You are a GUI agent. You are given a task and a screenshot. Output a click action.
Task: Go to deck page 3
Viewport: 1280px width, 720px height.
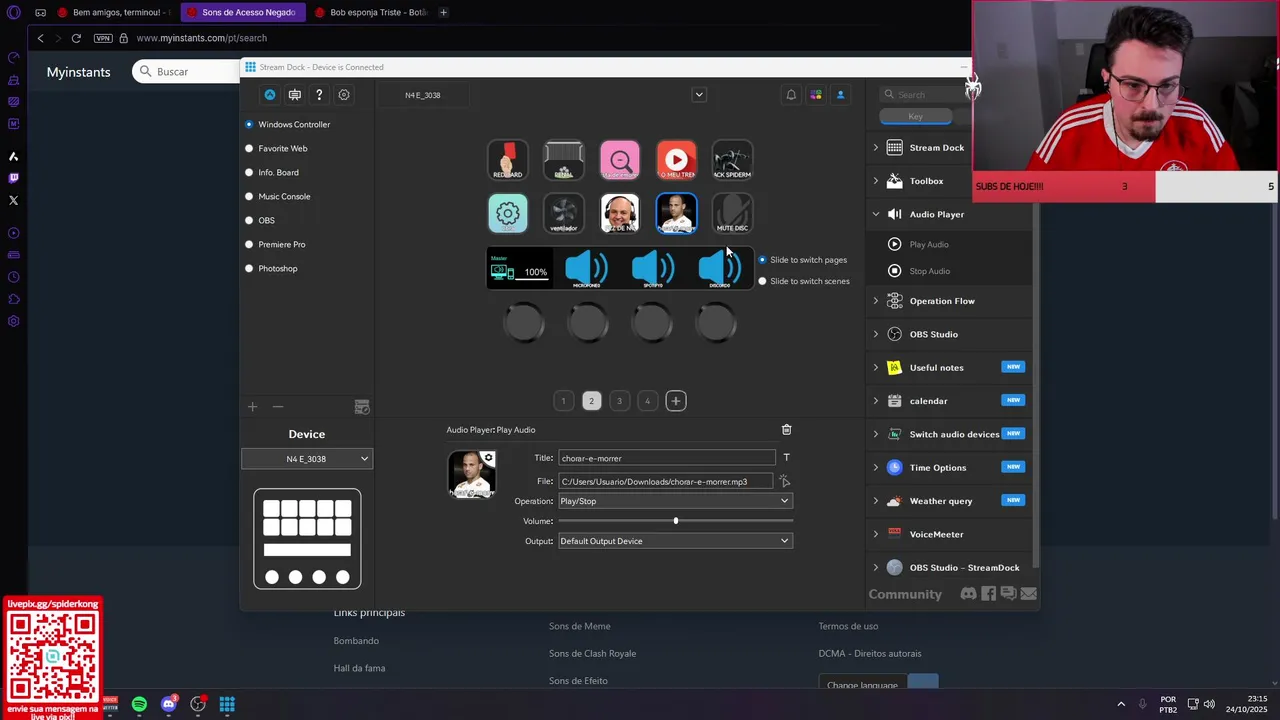click(x=619, y=401)
